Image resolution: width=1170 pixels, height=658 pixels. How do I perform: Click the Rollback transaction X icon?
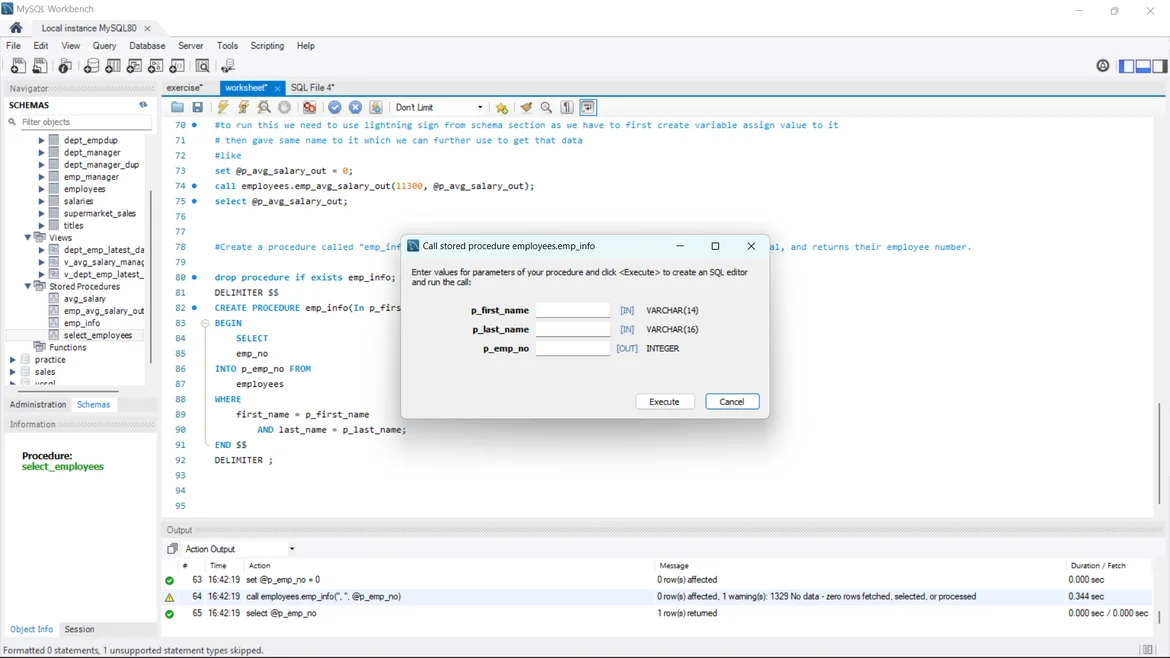(355, 107)
